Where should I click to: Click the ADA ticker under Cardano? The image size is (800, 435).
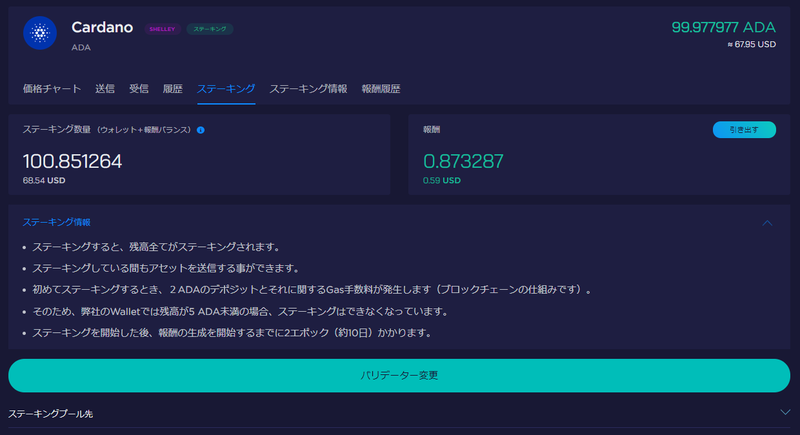tap(81, 47)
